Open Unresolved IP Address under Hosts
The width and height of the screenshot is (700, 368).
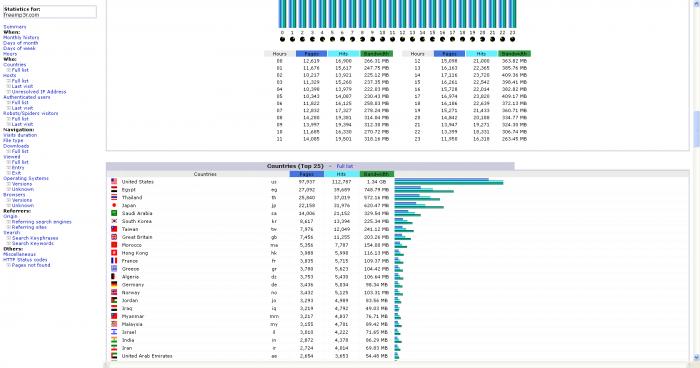(39, 92)
